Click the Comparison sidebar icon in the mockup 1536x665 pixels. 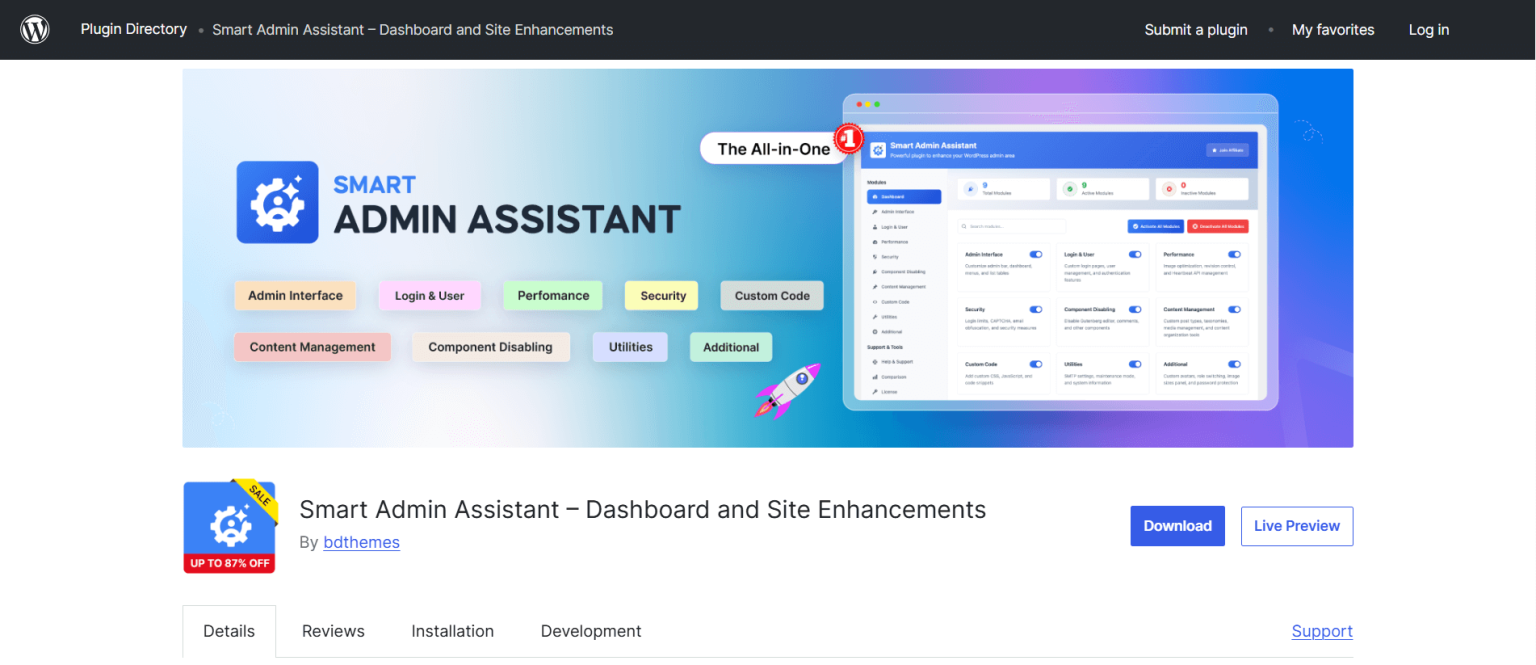tap(875, 377)
